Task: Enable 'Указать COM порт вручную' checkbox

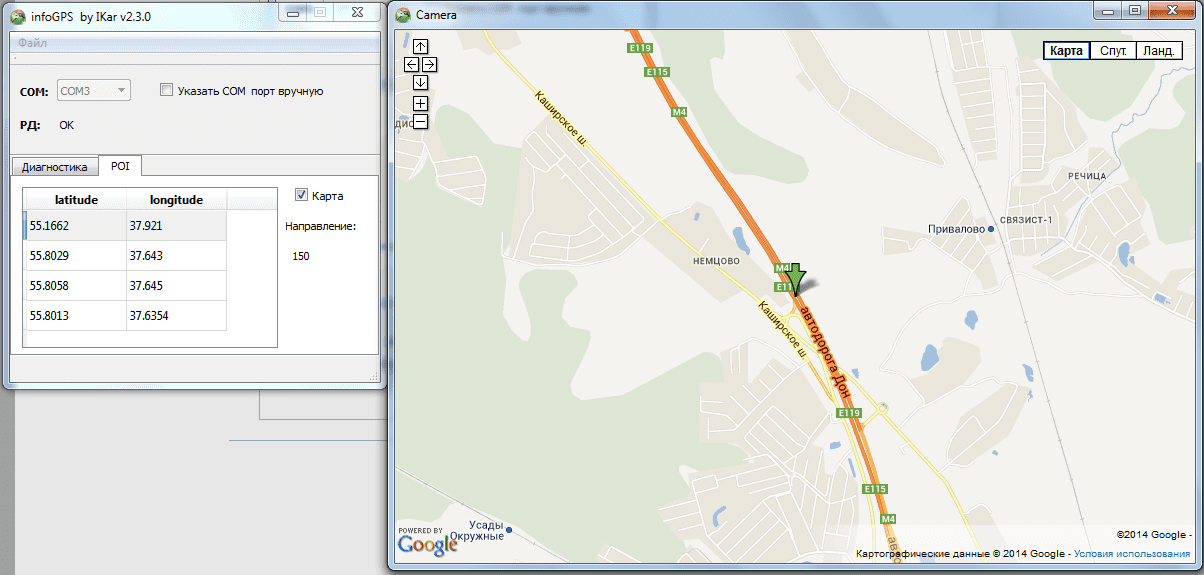Action: [x=167, y=90]
